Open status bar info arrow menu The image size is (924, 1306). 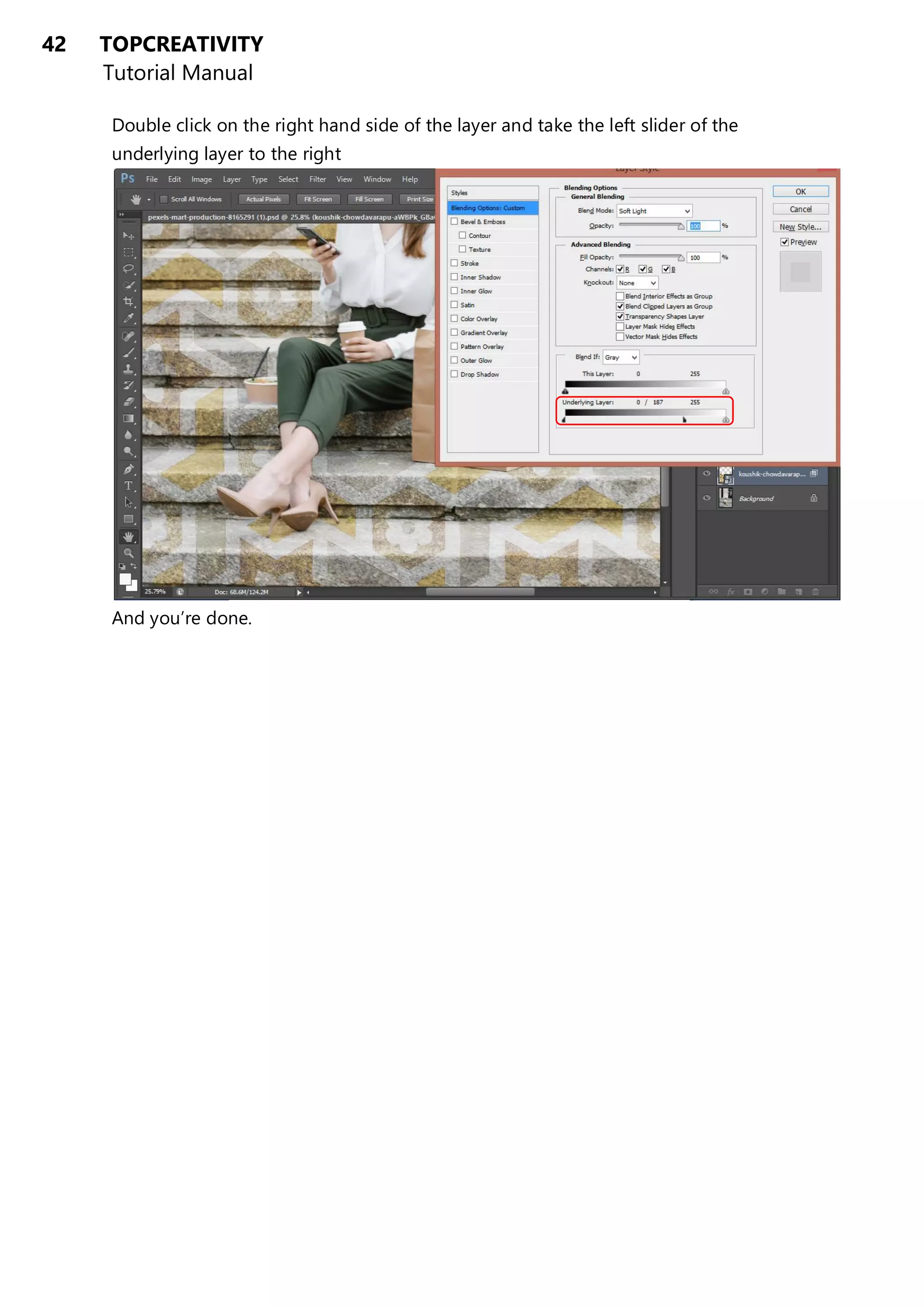299,592
